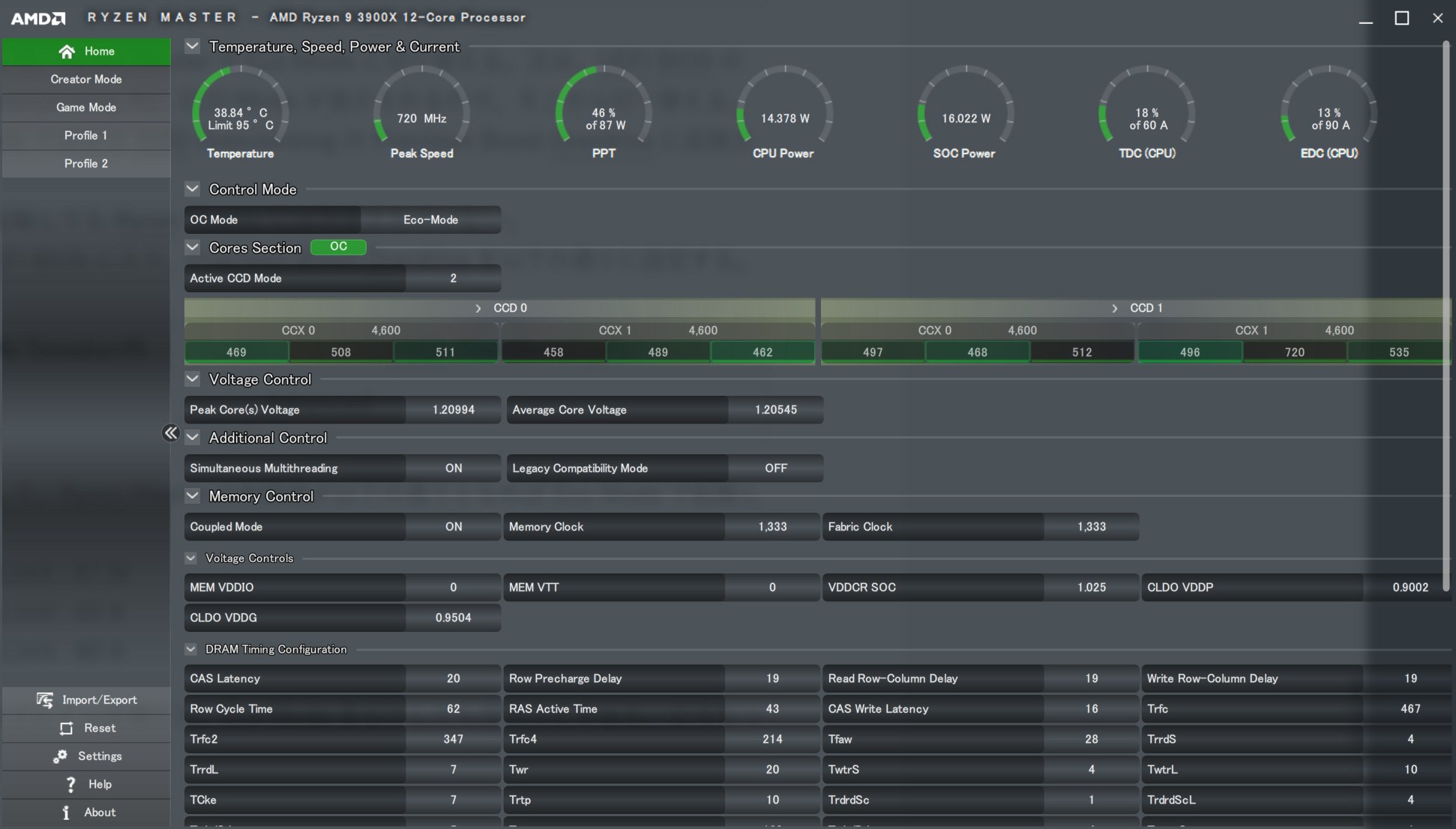Toggle Coupled Mode ON value
This screenshot has height=829, width=1456.
click(454, 527)
